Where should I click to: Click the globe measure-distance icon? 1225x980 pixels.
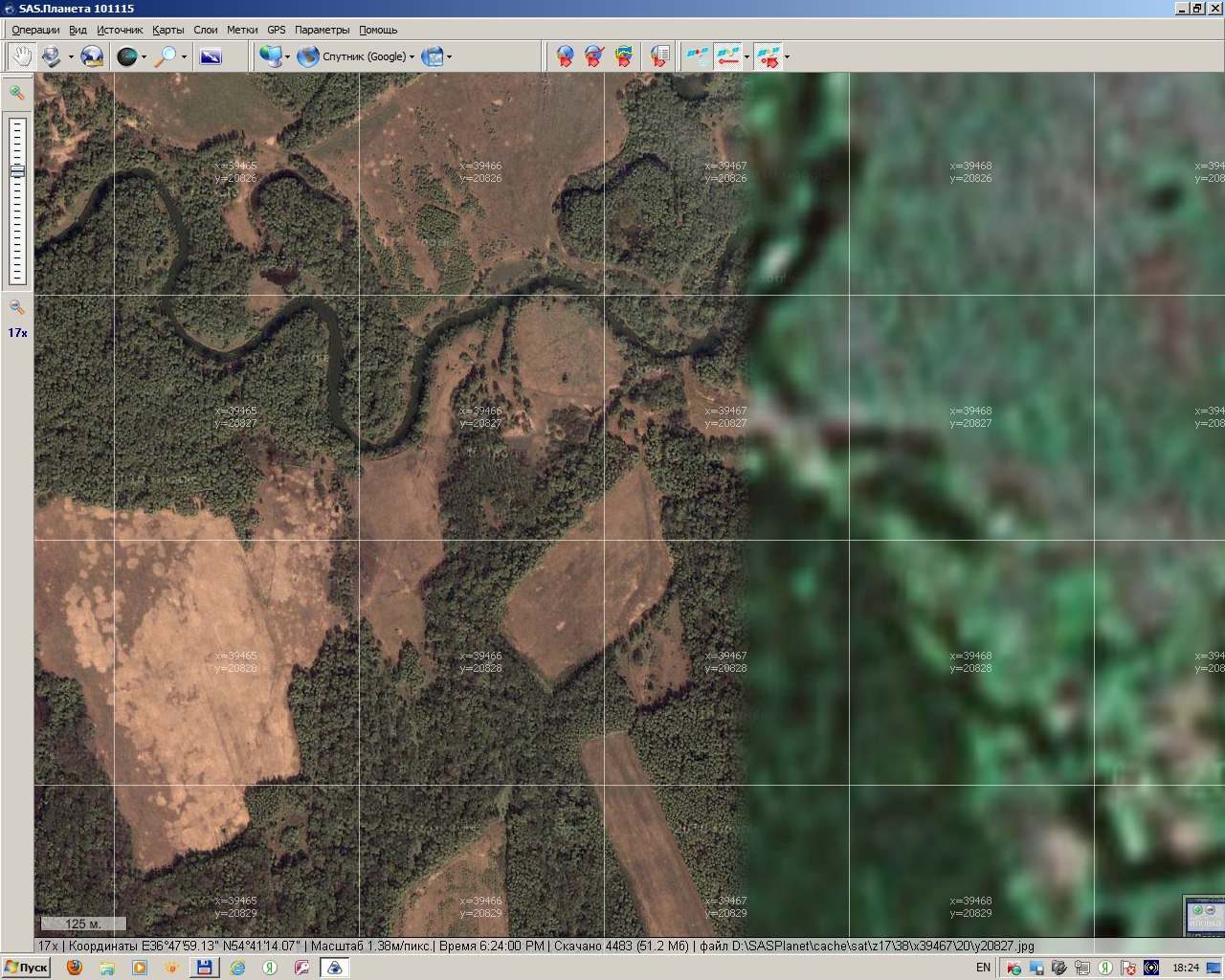tap(92, 56)
